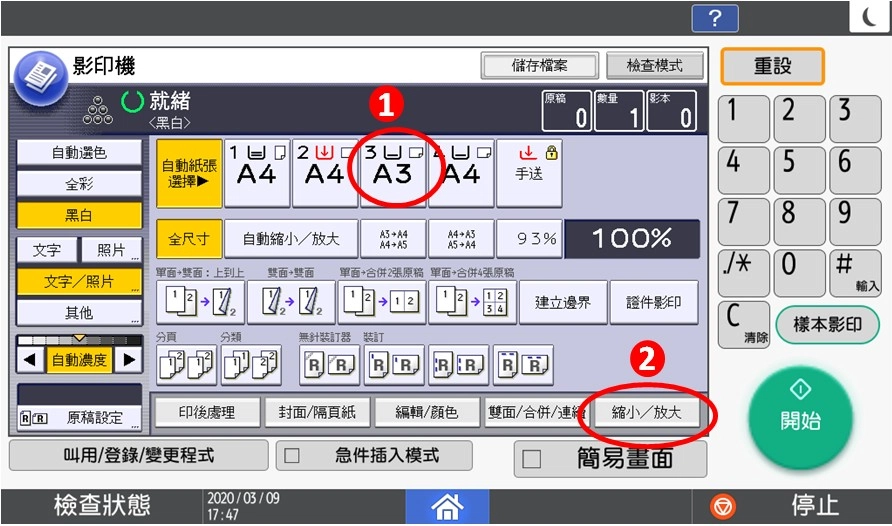The height and width of the screenshot is (526, 892).
Task: Choose 2-sided to 2-sided duplex icon
Action: [x=291, y=302]
